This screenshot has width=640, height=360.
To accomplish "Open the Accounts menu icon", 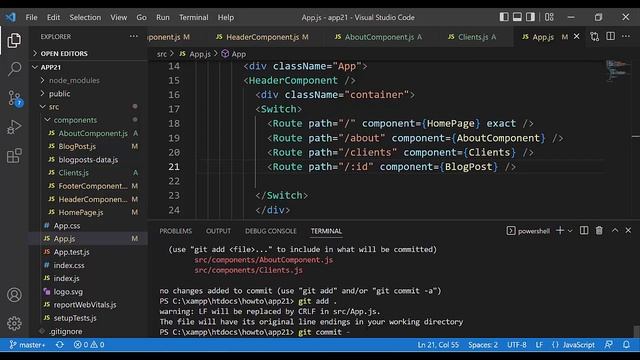I will pos(14,295).
